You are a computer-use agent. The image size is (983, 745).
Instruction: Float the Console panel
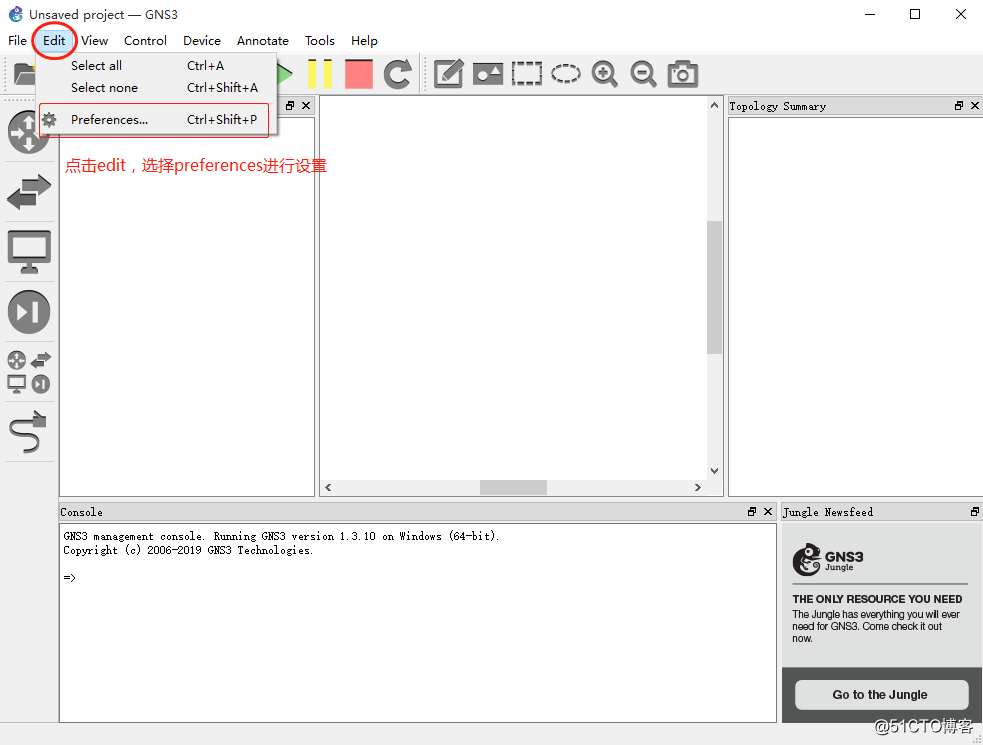pos(752,512)
